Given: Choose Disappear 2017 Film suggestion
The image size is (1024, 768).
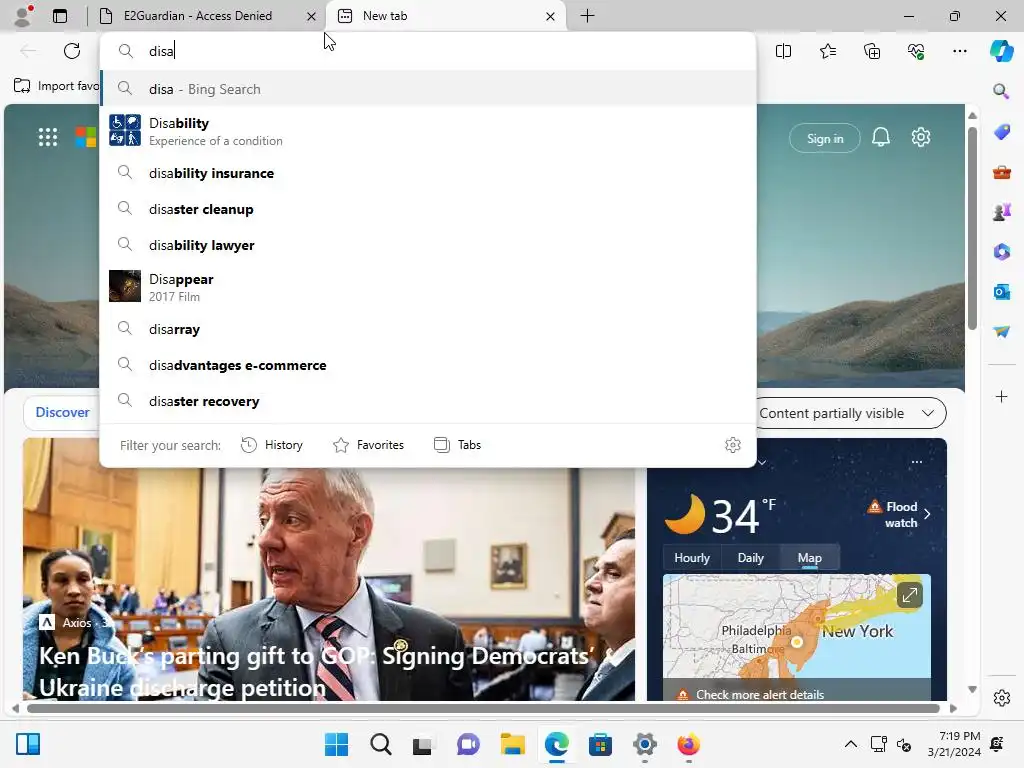Looking at the screenshot, I should [428, 287].
